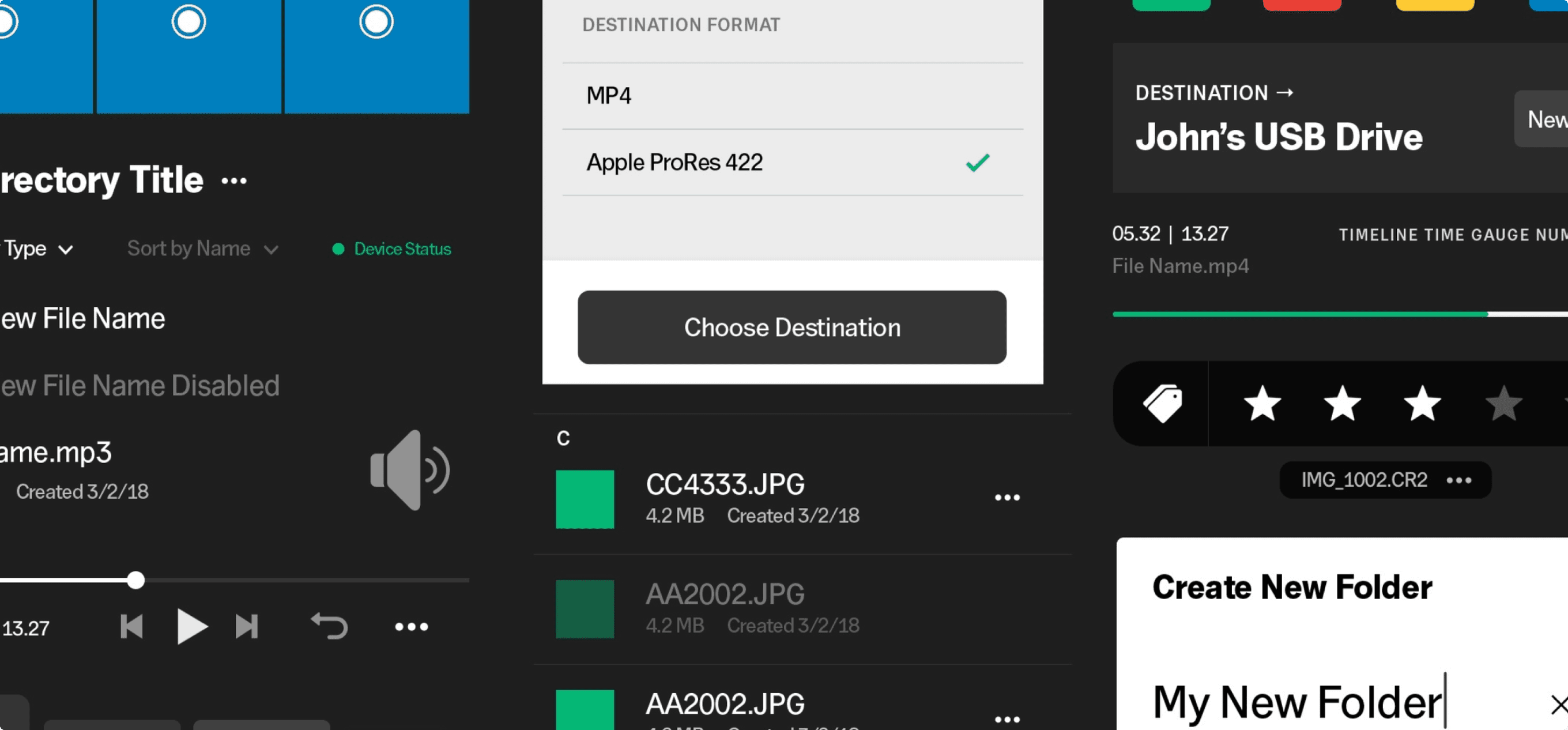Screen dimensions: 1568x730
Task: Select the radio button on the middle blue card
Action: pyautogui.click(x=189, y=22)
